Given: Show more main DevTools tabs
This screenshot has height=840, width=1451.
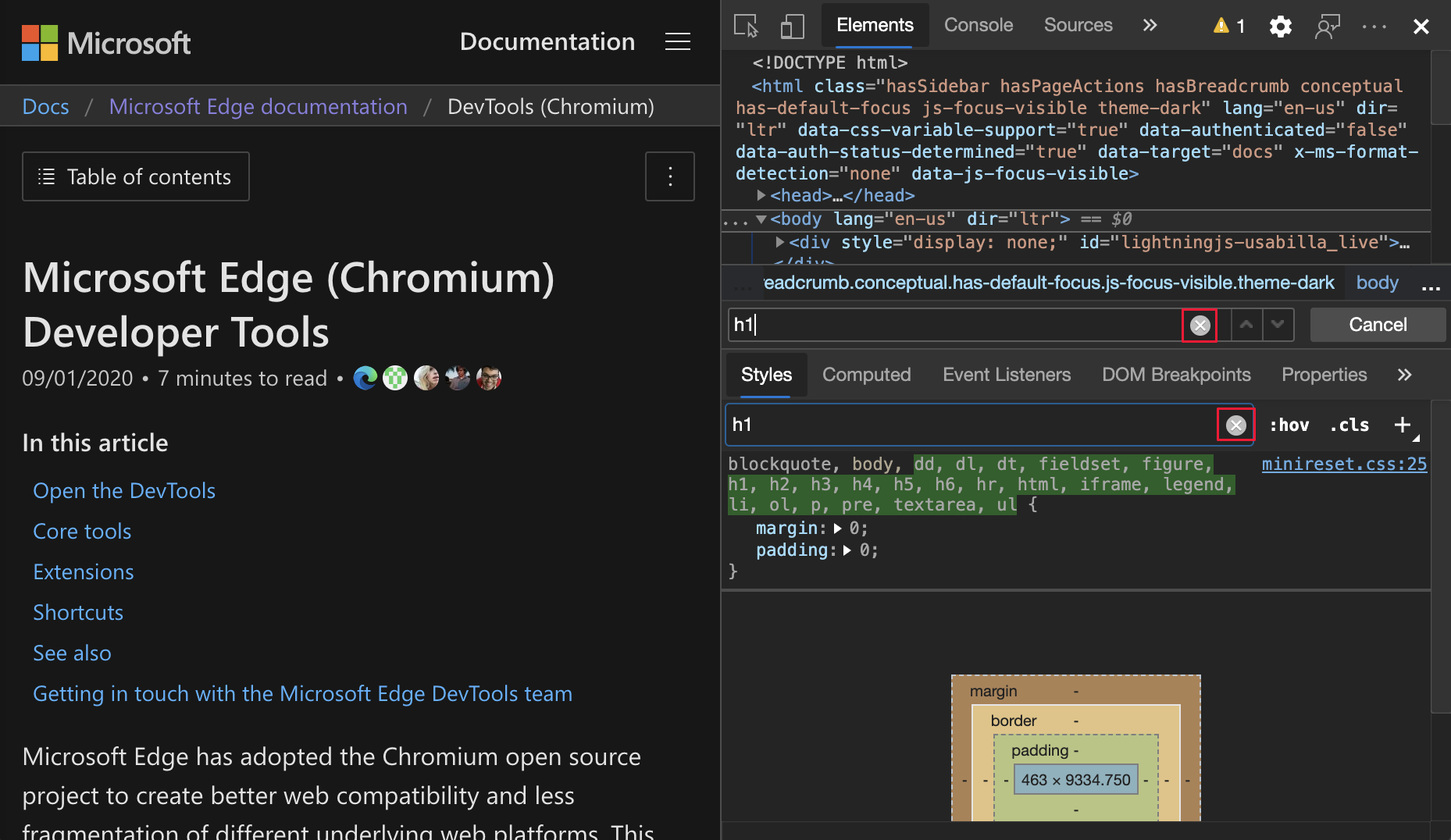Looking at the screenshot, I should tap(1150, 25).
